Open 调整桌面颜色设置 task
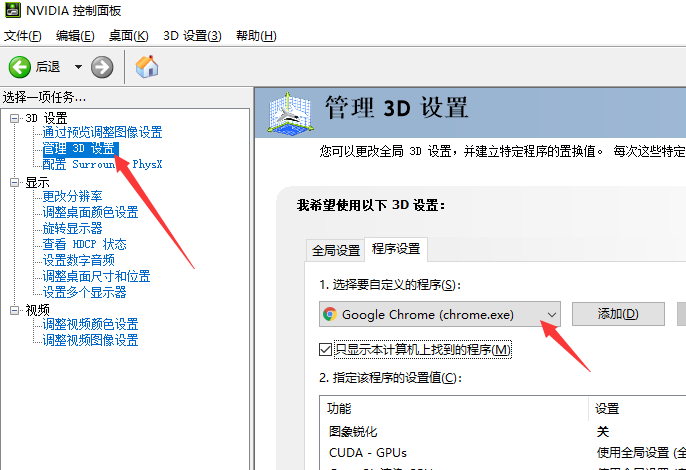Image resolution: width=686 pixels, height=470 pixels. (90, 212)
